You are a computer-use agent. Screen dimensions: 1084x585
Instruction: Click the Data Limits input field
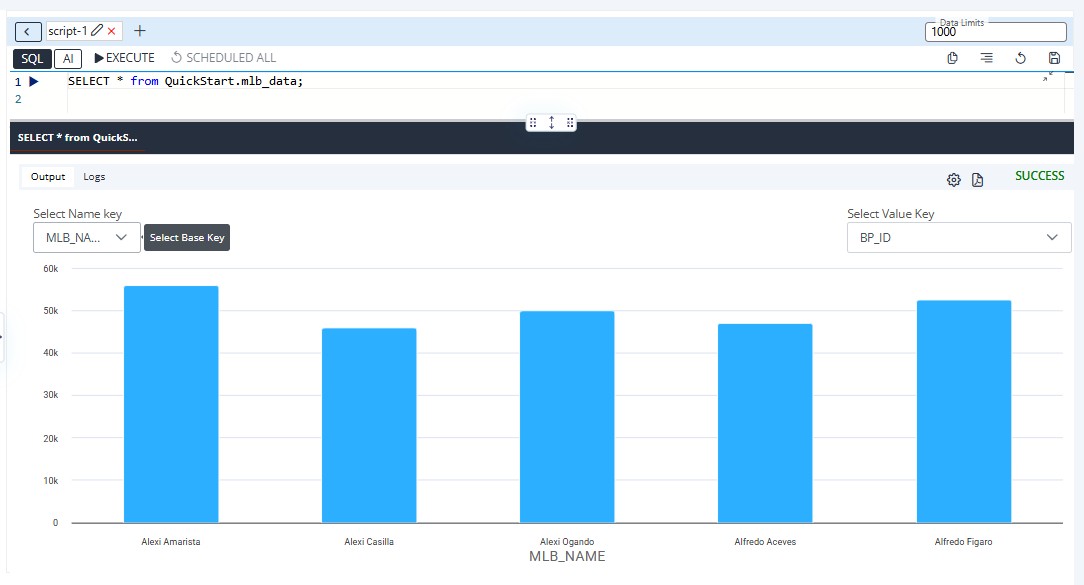tap(995, 32)
